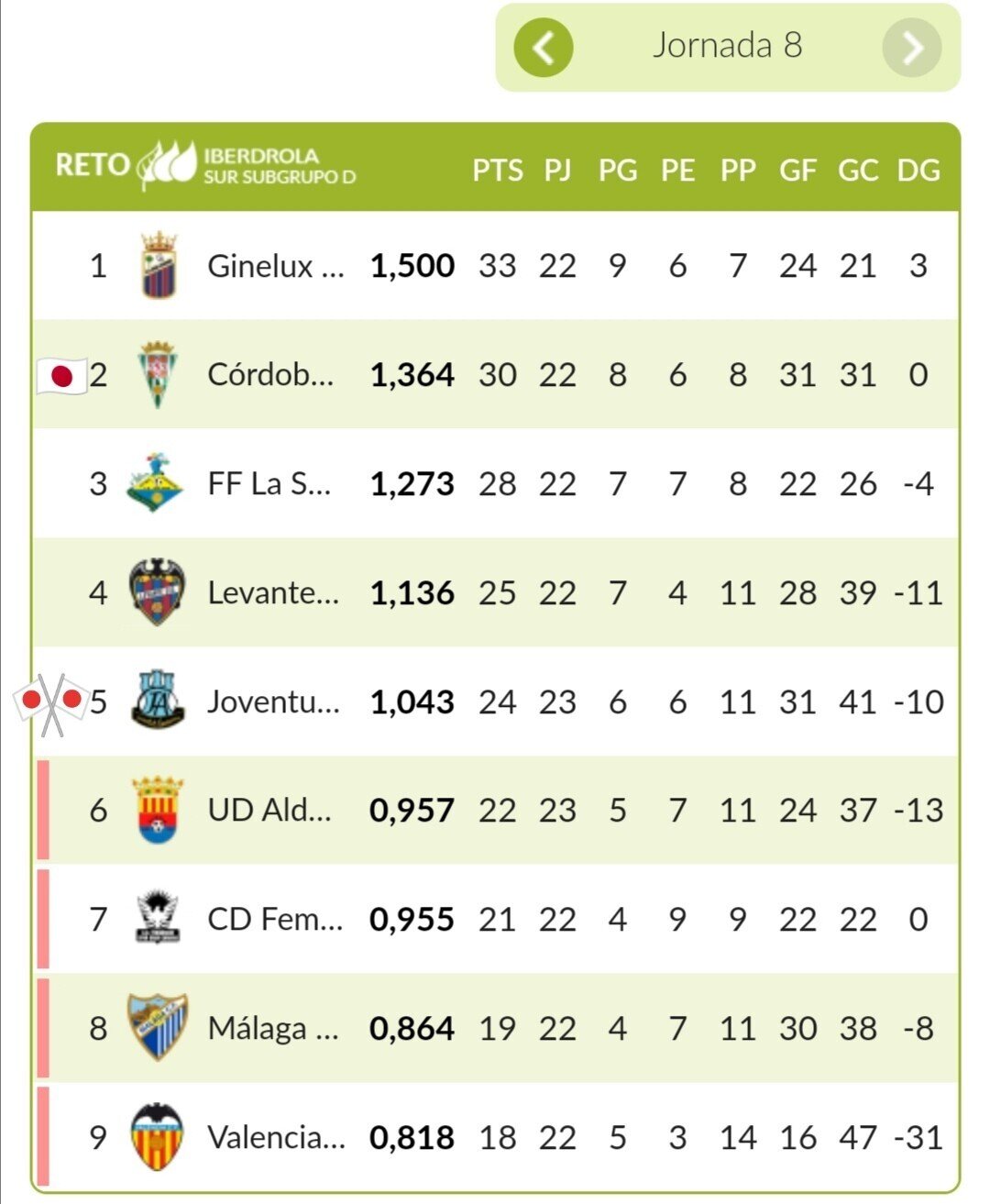Sort by the DG column header
The image size is (990, 1204).
tap(918, 170)
